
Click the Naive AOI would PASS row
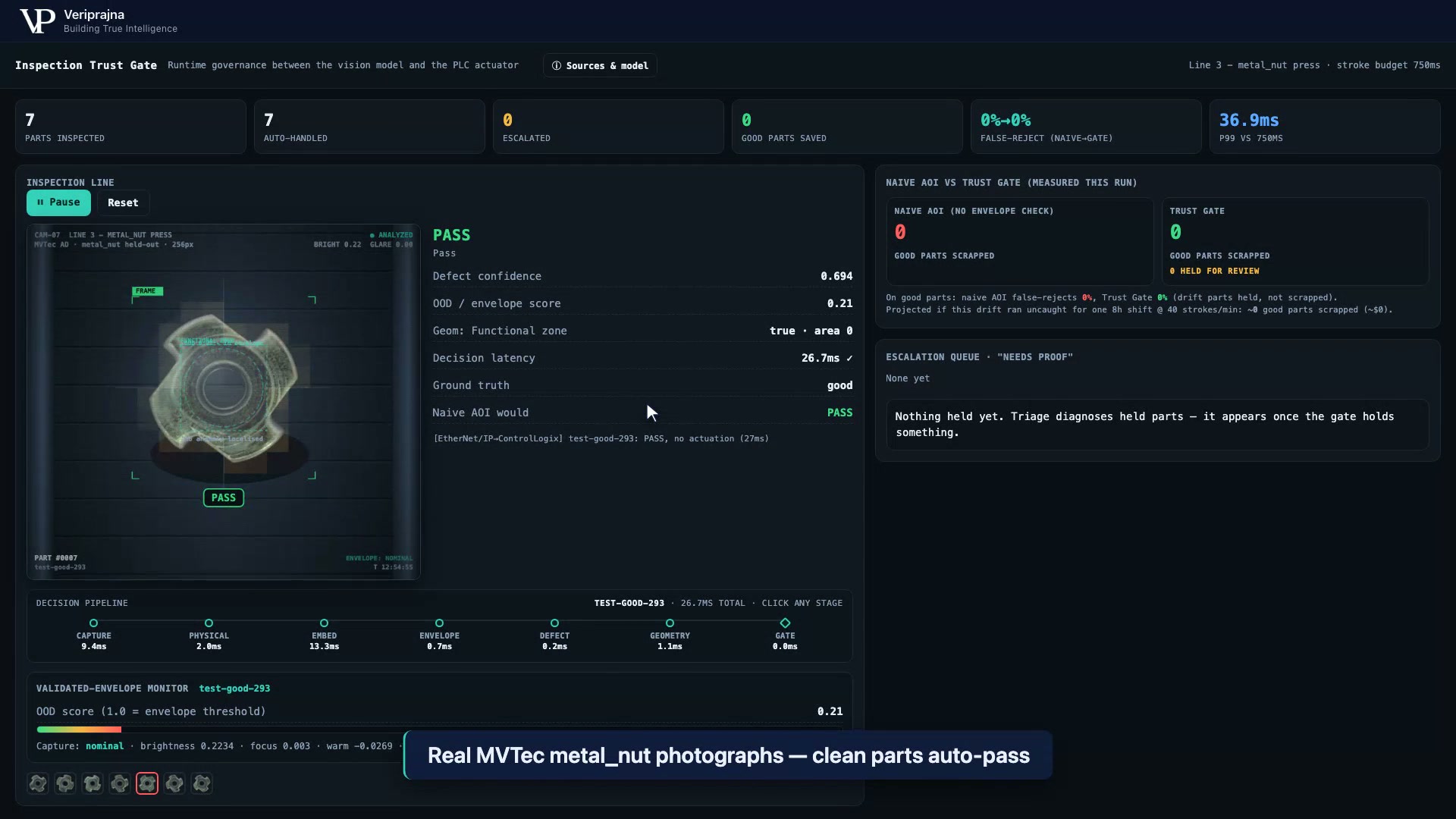pyautogui.click(x=642, y=413)
